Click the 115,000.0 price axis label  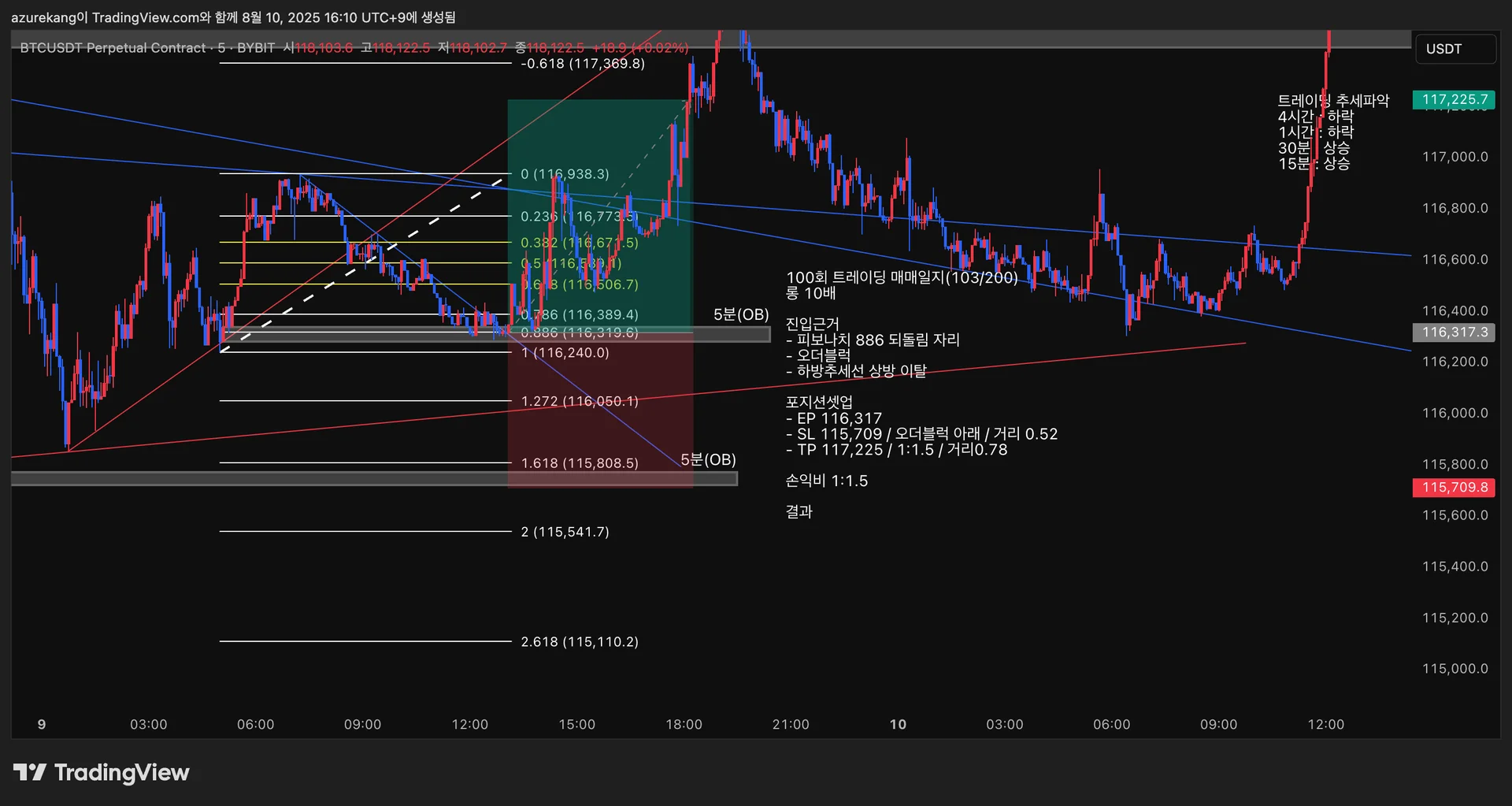tap(1455, 669)
